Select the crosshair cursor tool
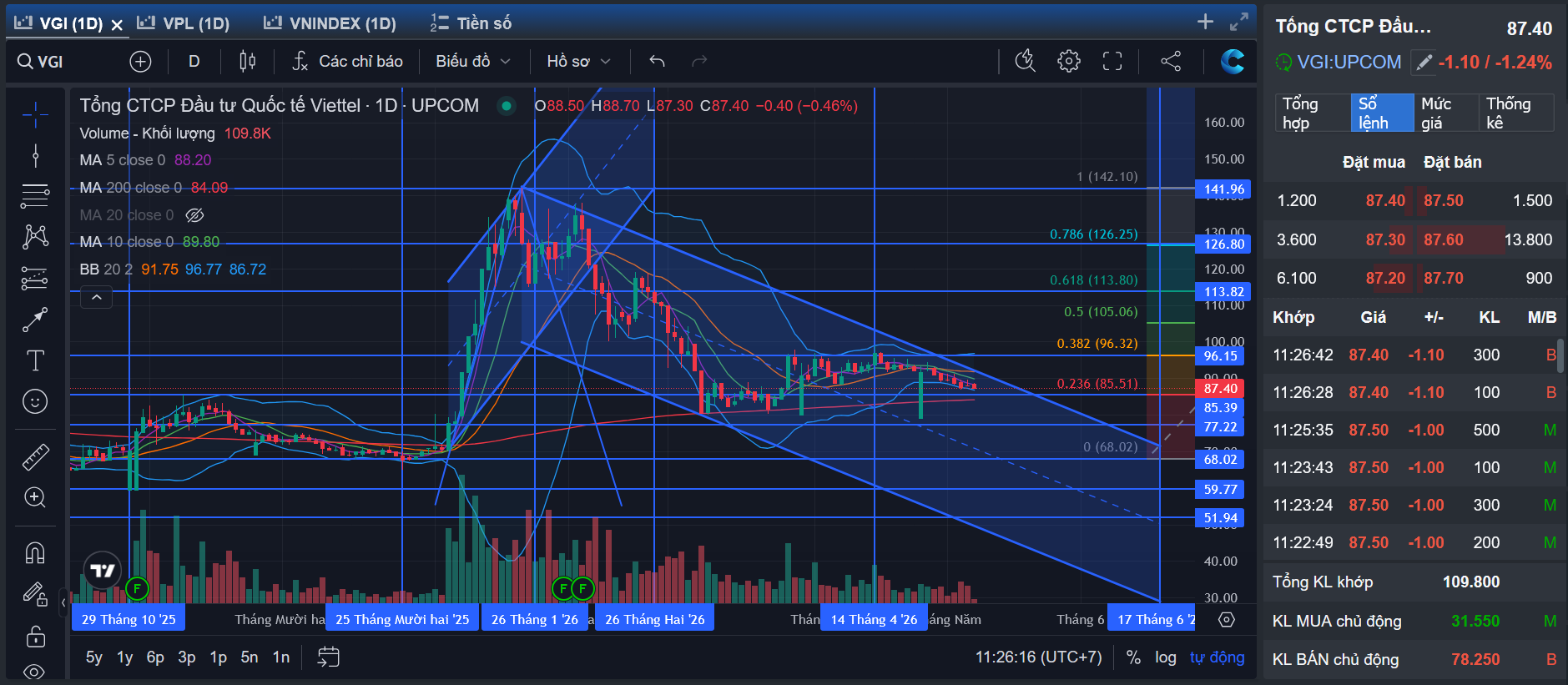 click(35, 114)
